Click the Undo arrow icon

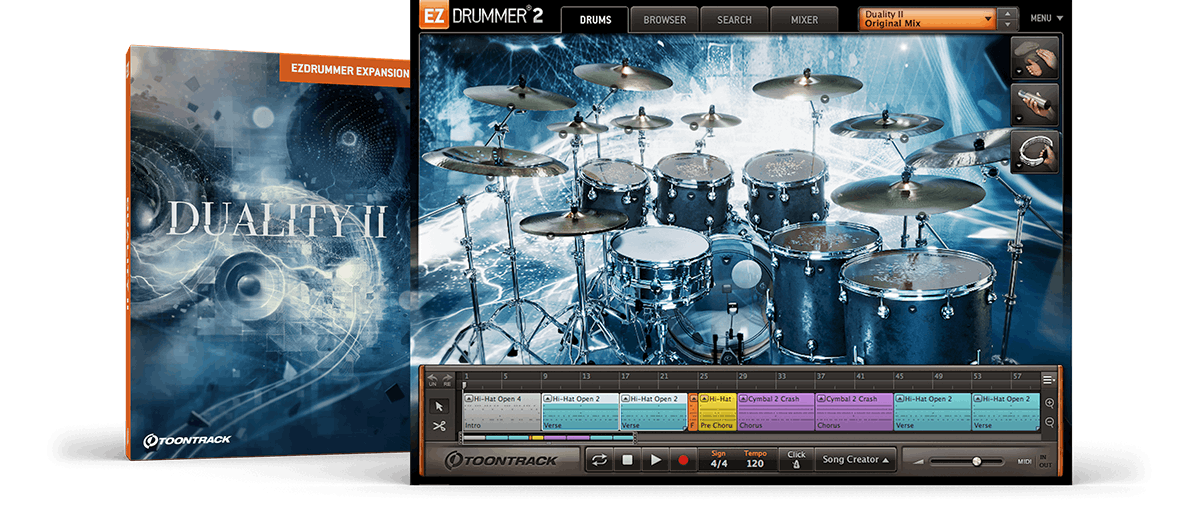(433, 379)
